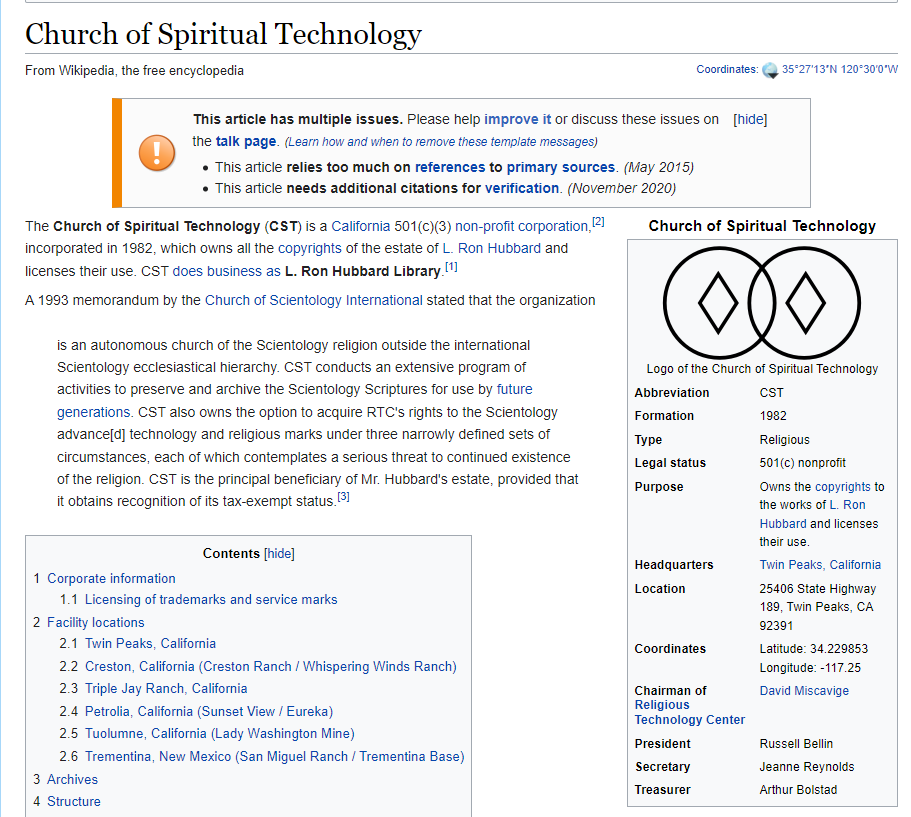Open the David Miscavige link
This screenshot has width=911, height=817.
tap(804, 691)
